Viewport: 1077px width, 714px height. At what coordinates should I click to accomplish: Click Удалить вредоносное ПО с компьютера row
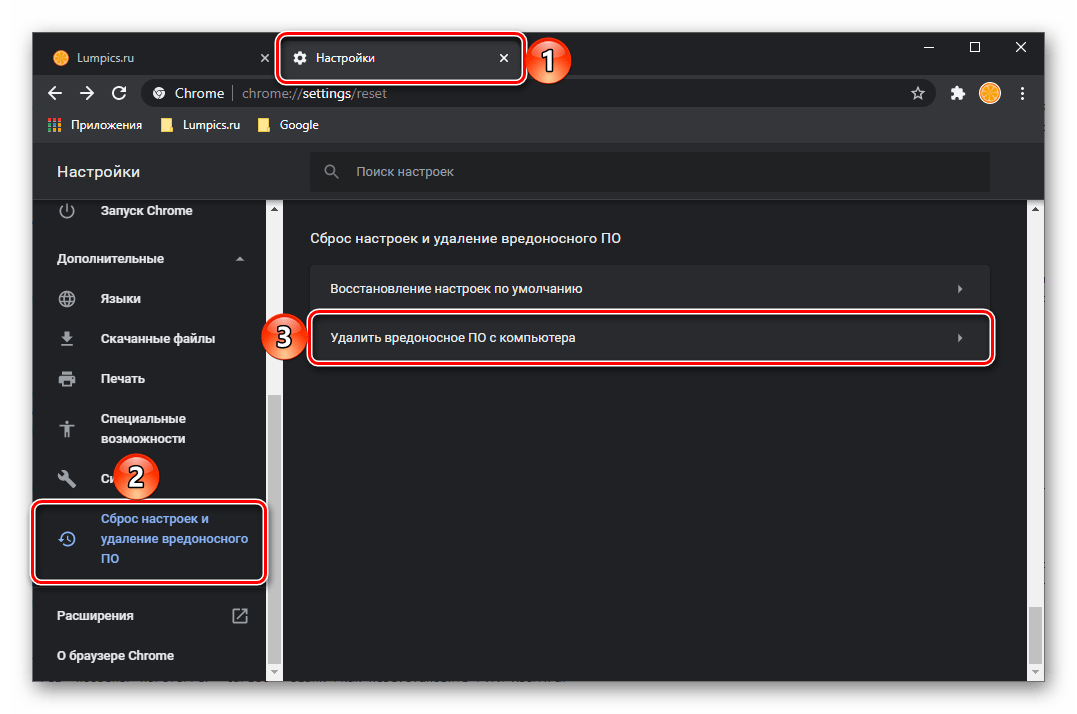650,338
